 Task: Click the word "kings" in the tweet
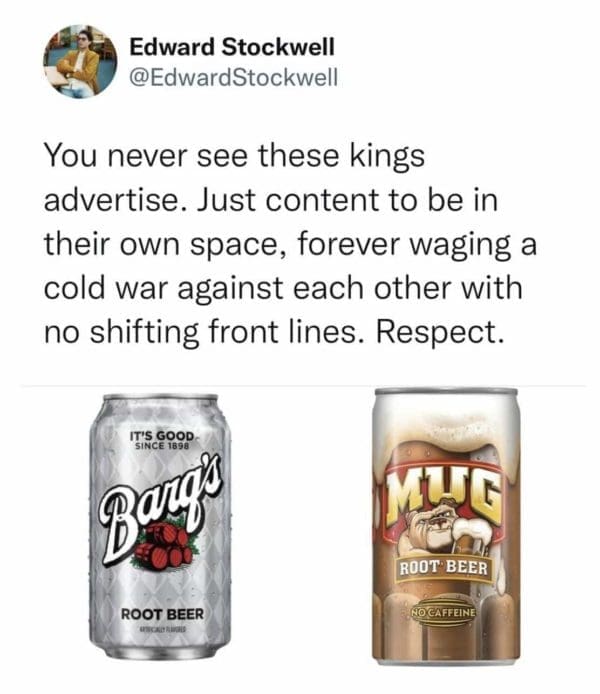pyautogui.click(x=388, y=157)
